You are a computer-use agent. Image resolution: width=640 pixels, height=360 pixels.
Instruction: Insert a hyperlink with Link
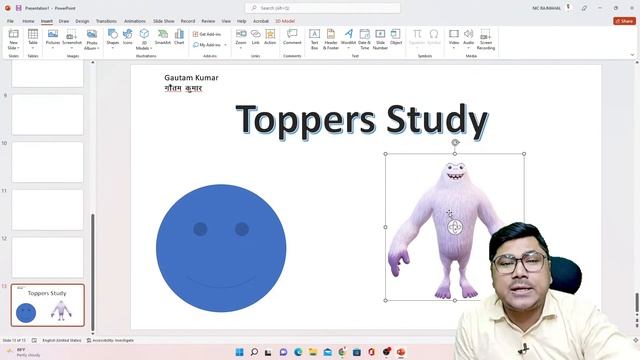tap(256, 37)
